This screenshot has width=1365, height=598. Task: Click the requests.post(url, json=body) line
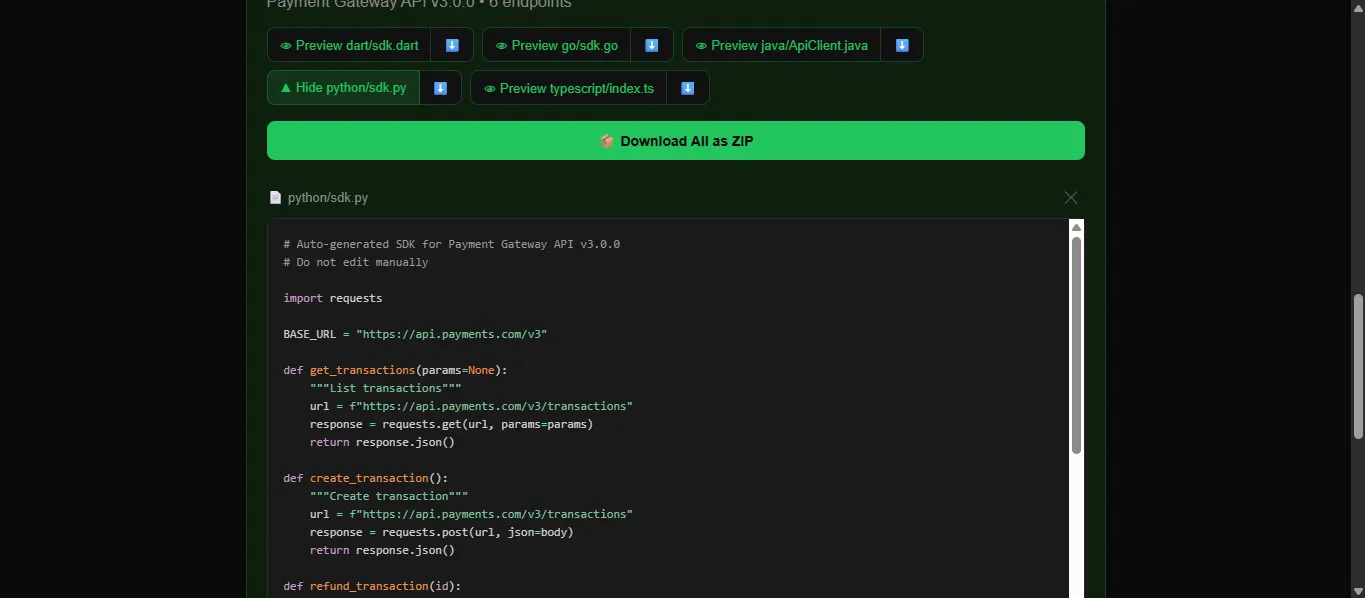[442, 532]
